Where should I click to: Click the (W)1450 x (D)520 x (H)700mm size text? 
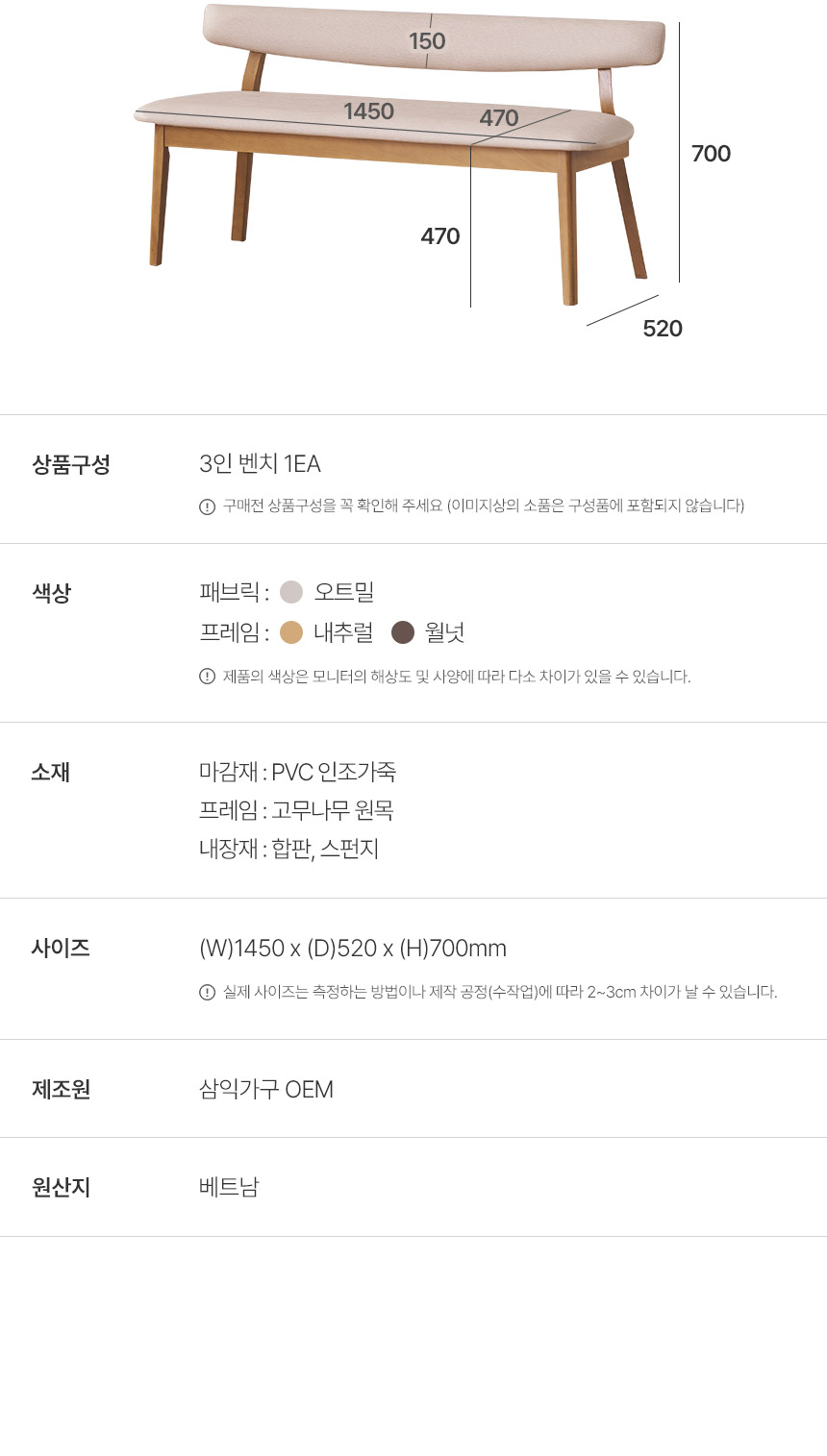pos(353,949)
